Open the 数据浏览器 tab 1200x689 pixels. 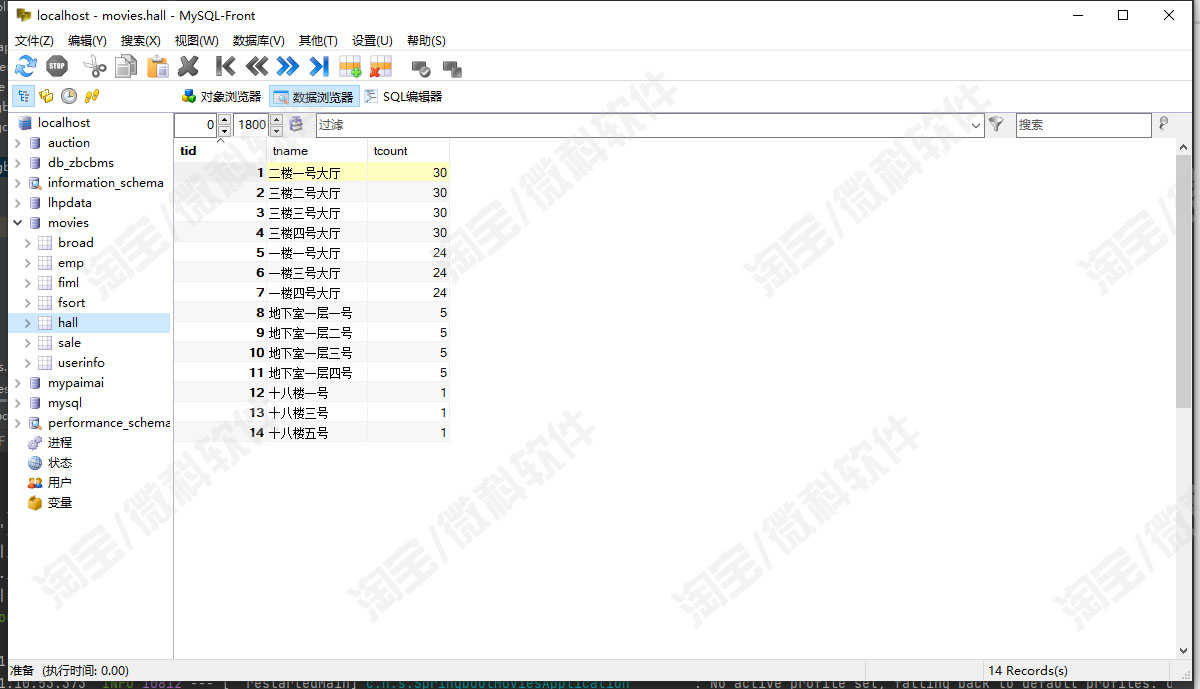click(x=313, y=97)
